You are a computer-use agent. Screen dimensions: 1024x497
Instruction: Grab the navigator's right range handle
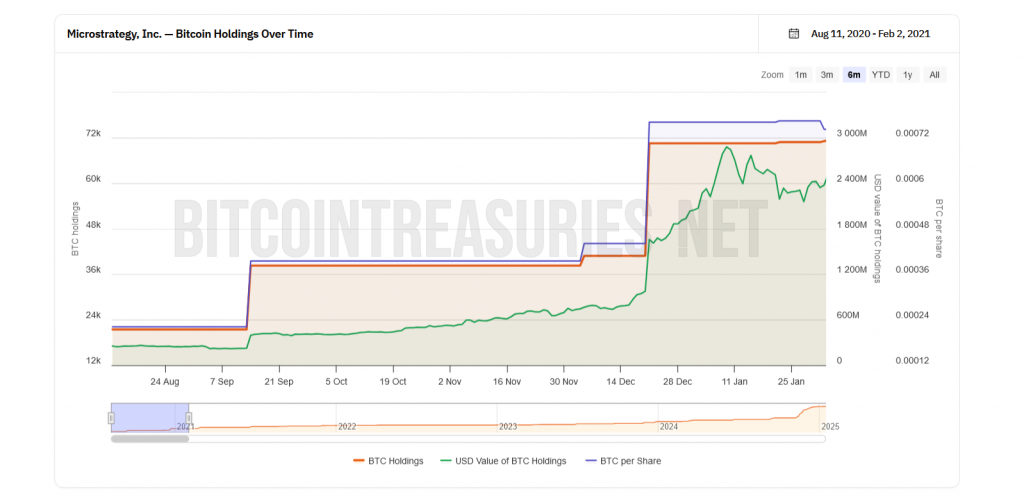[x=188, y=417]
